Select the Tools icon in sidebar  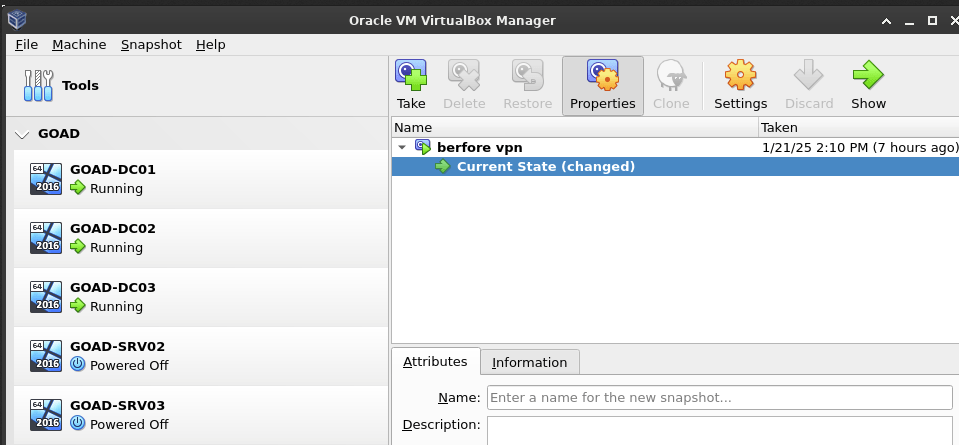37,86
